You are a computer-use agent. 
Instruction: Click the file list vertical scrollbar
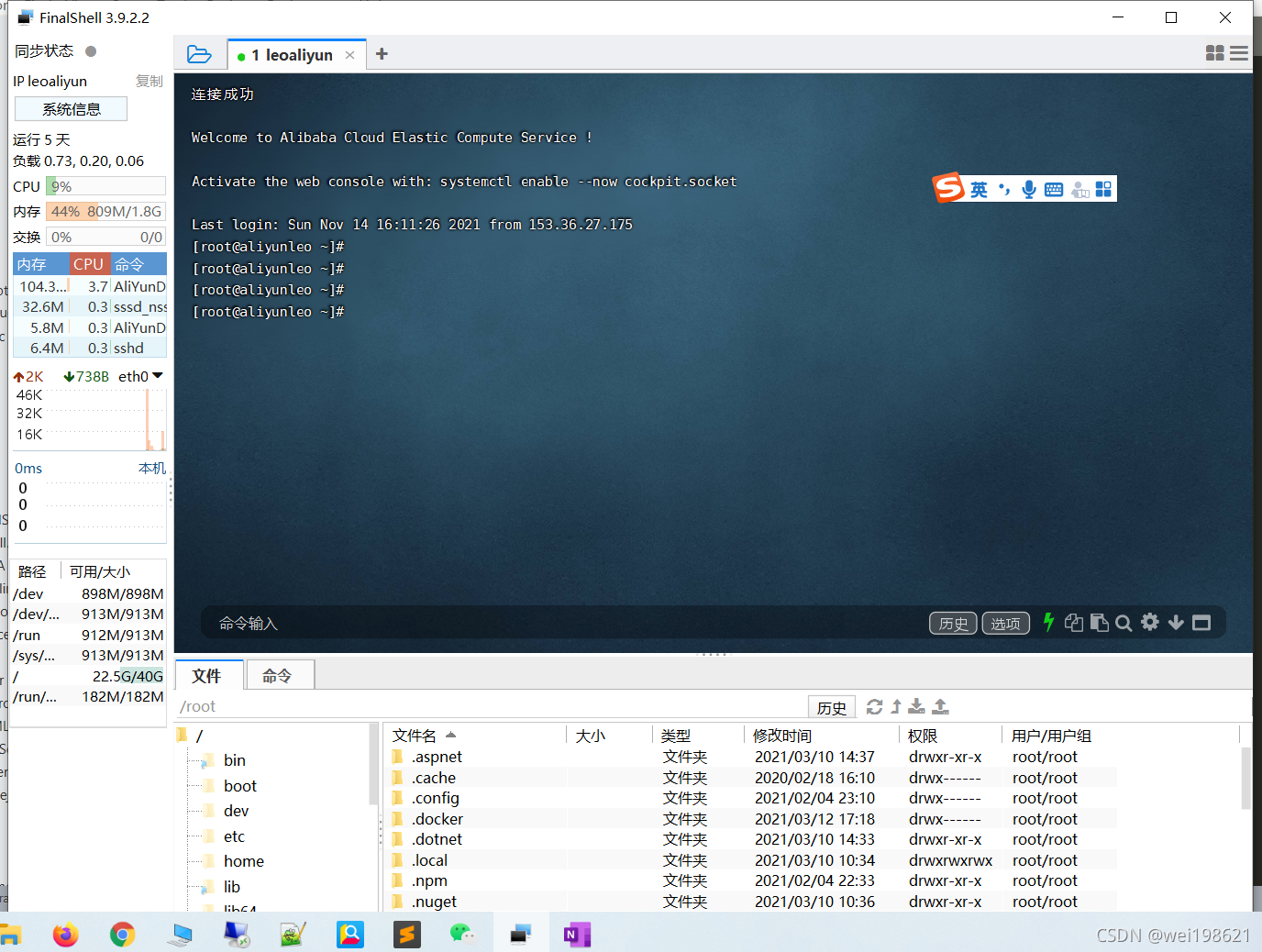pyautogui.click(x=1245, y=778)
